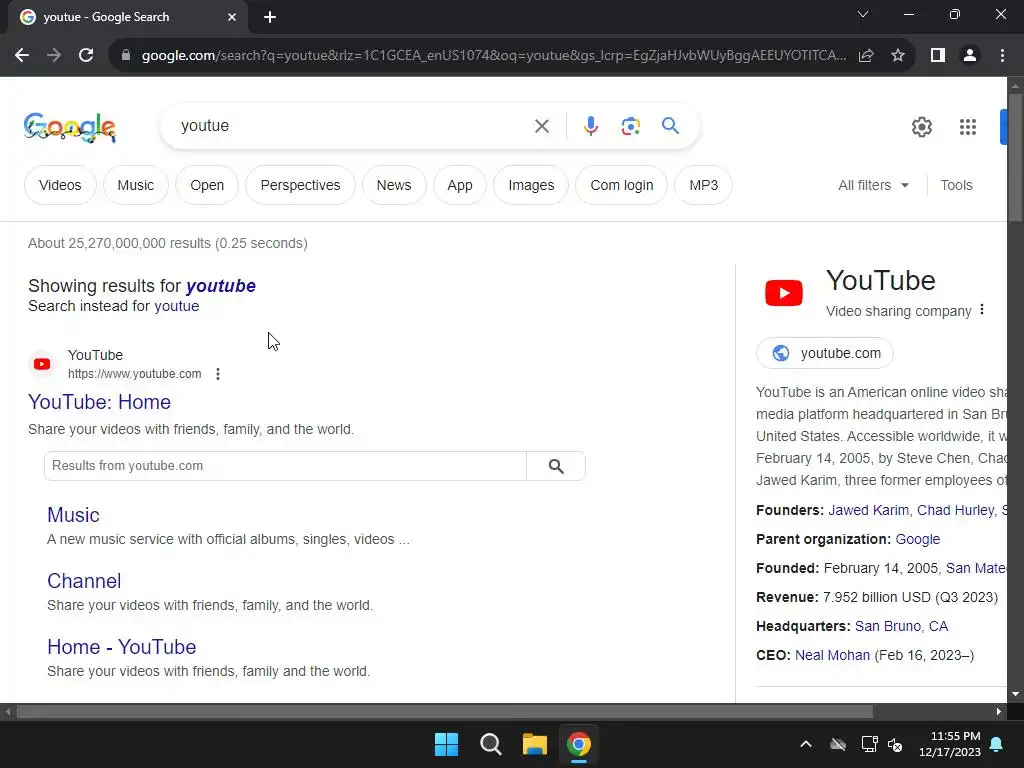Click the Google holiday logo
1024x768 pixels.
pyautogui.click(x=70, y=127)
